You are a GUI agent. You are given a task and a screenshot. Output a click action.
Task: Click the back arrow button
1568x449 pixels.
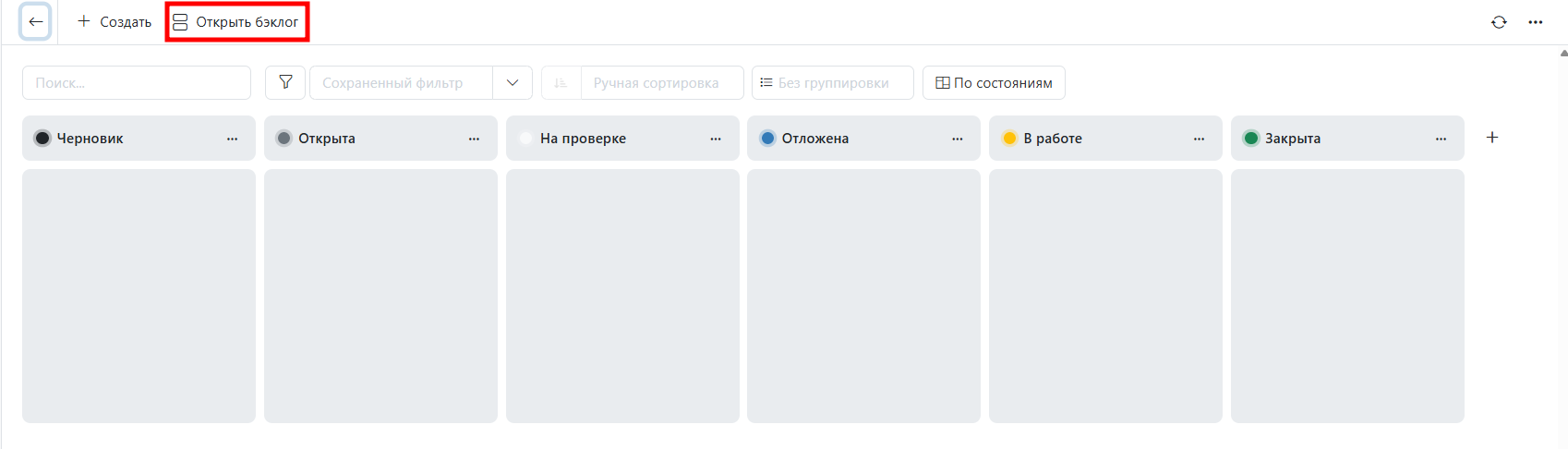(36, 22)
